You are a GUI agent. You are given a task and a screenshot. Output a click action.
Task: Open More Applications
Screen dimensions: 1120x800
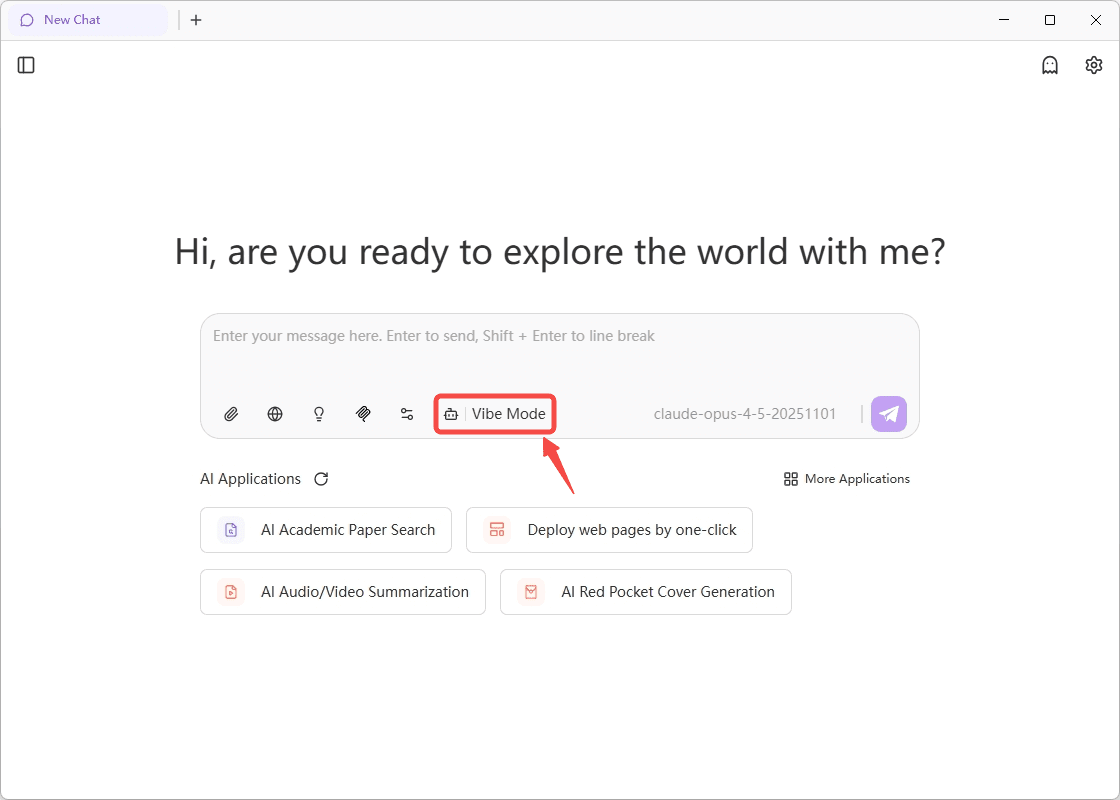coord(847,479)
